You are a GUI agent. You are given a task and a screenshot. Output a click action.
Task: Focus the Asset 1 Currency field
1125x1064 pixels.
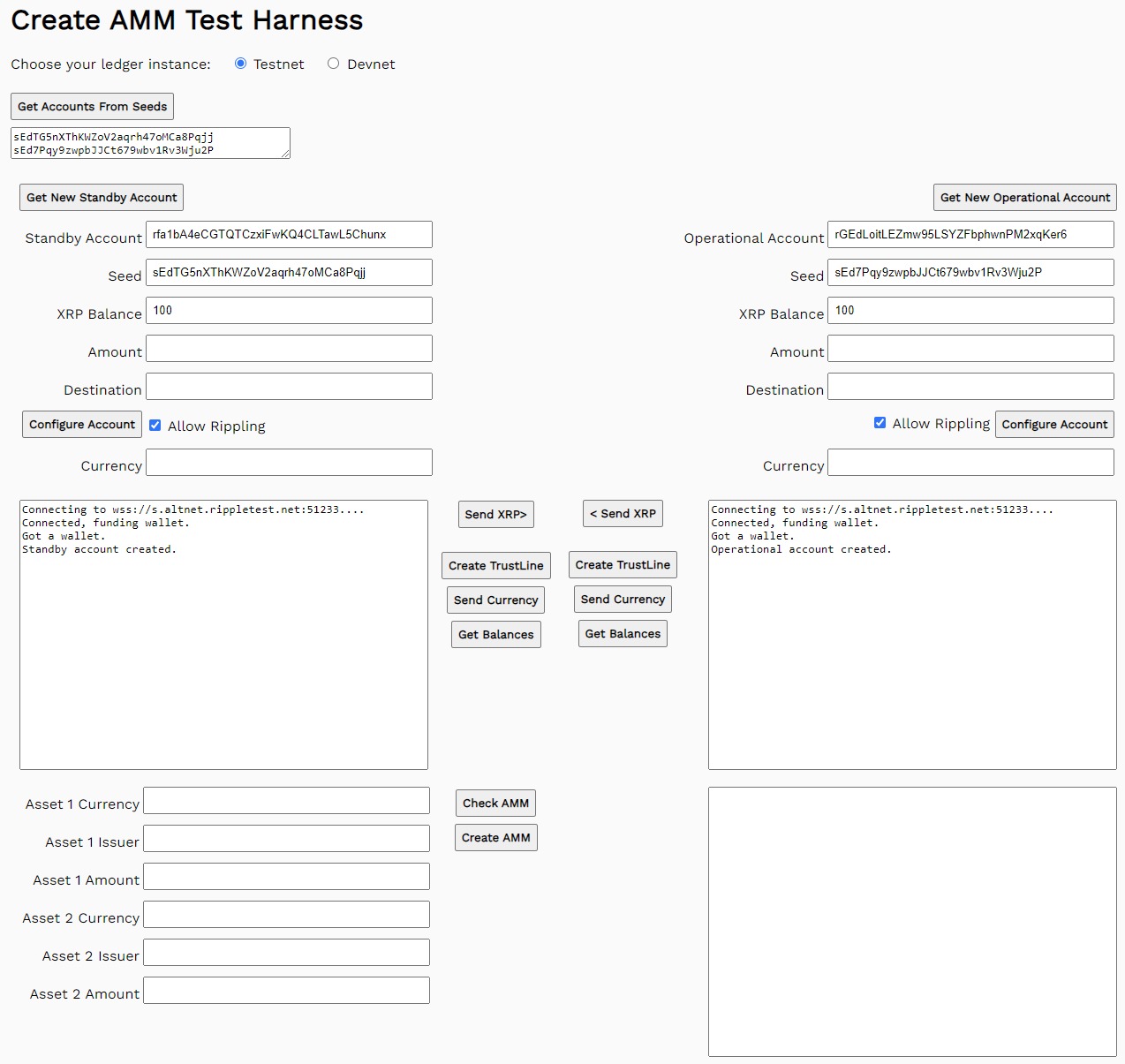click(x=286, y=801)
